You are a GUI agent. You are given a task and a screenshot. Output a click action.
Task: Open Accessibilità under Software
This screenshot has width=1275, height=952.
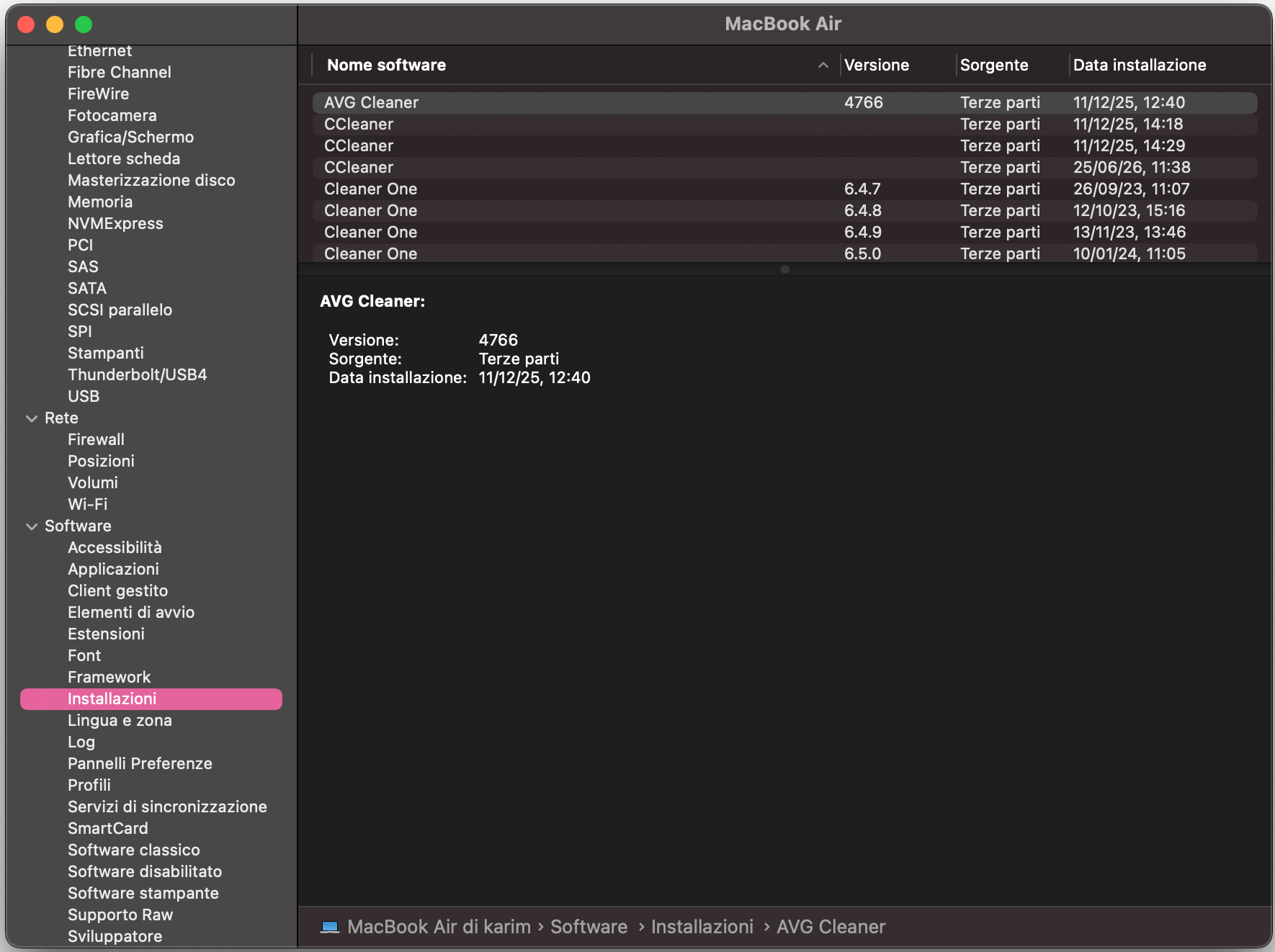115,547
